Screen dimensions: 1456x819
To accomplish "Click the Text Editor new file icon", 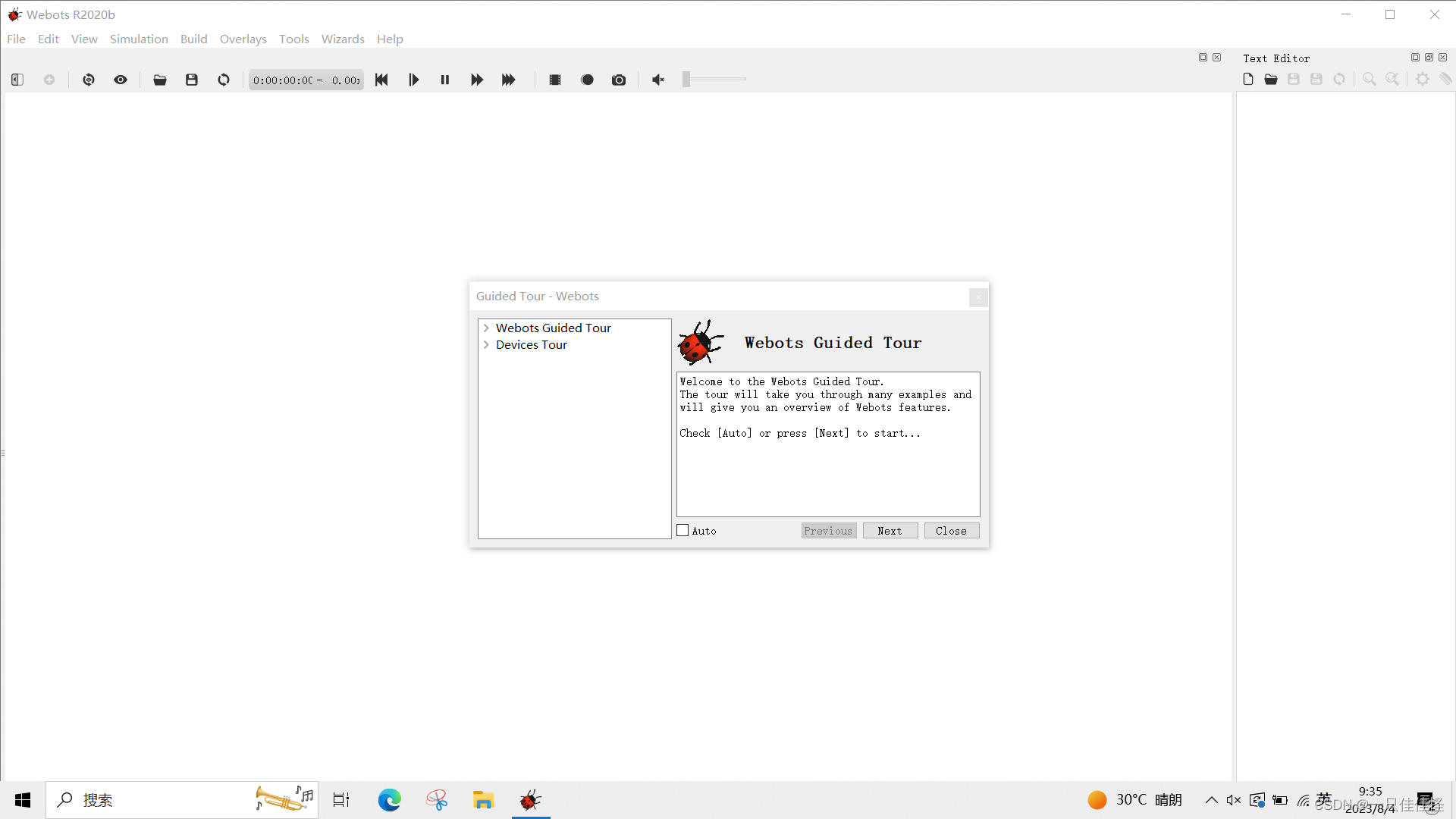I will click(x=1248, y=79).
